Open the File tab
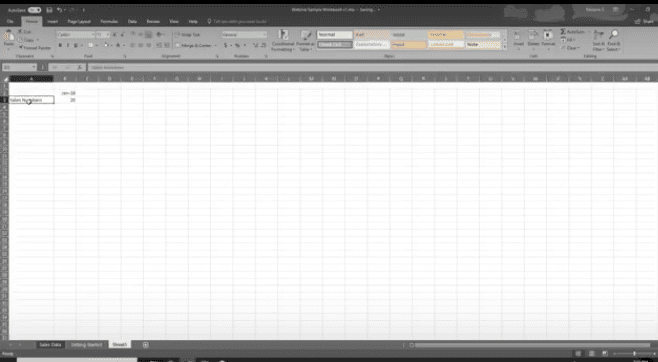The width and height of the screenshot is (658, 362). point(10,21)
